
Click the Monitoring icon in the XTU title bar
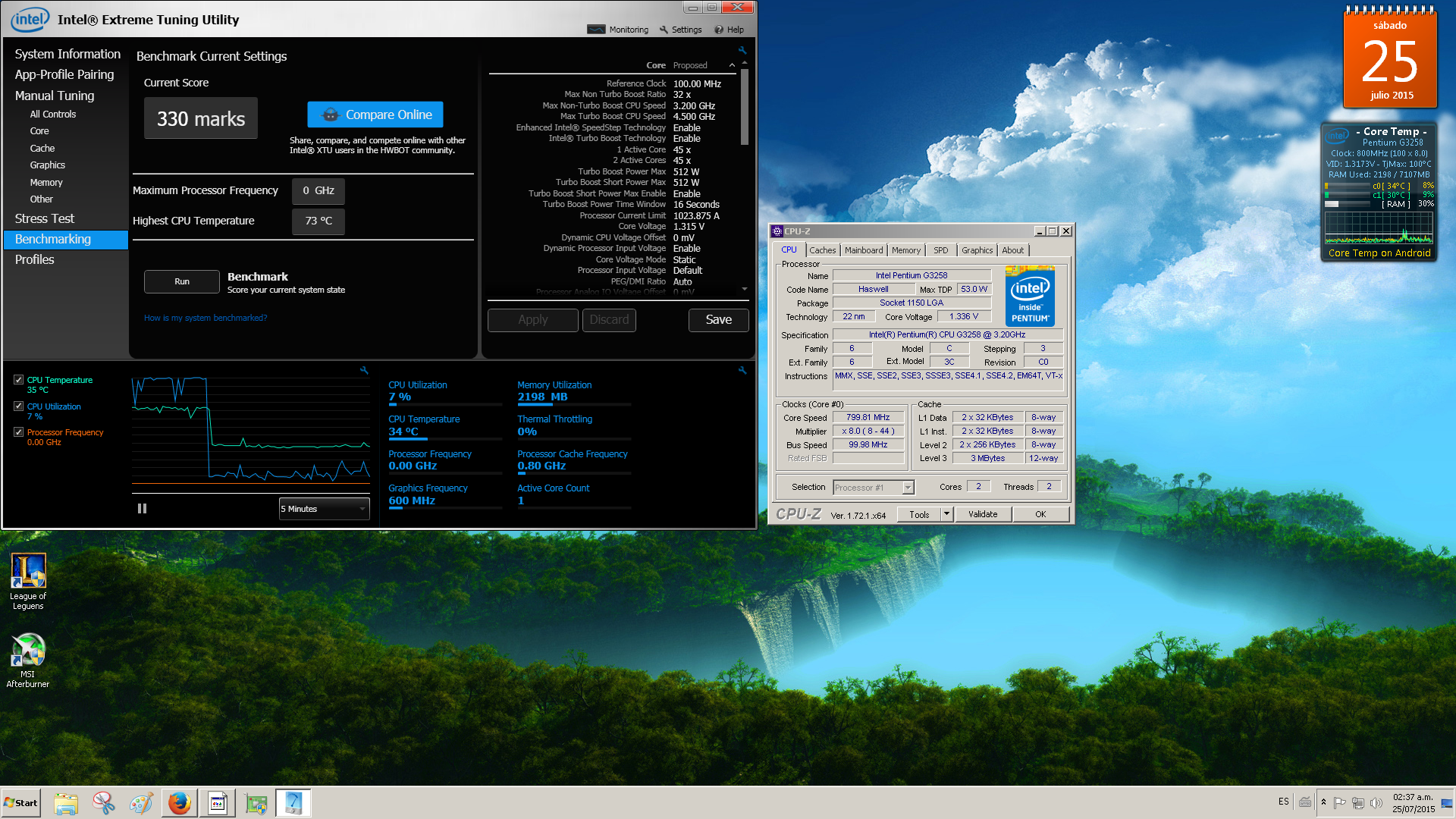(x=597, y=30)
